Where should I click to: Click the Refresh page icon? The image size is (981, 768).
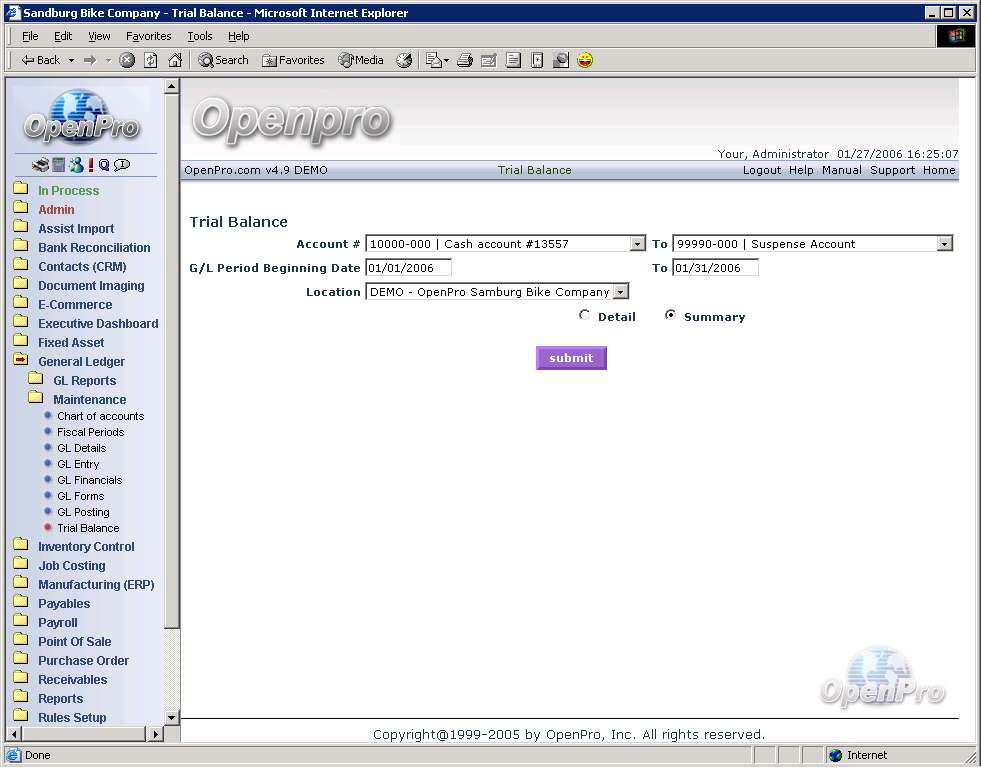click(x=151, y=60)
